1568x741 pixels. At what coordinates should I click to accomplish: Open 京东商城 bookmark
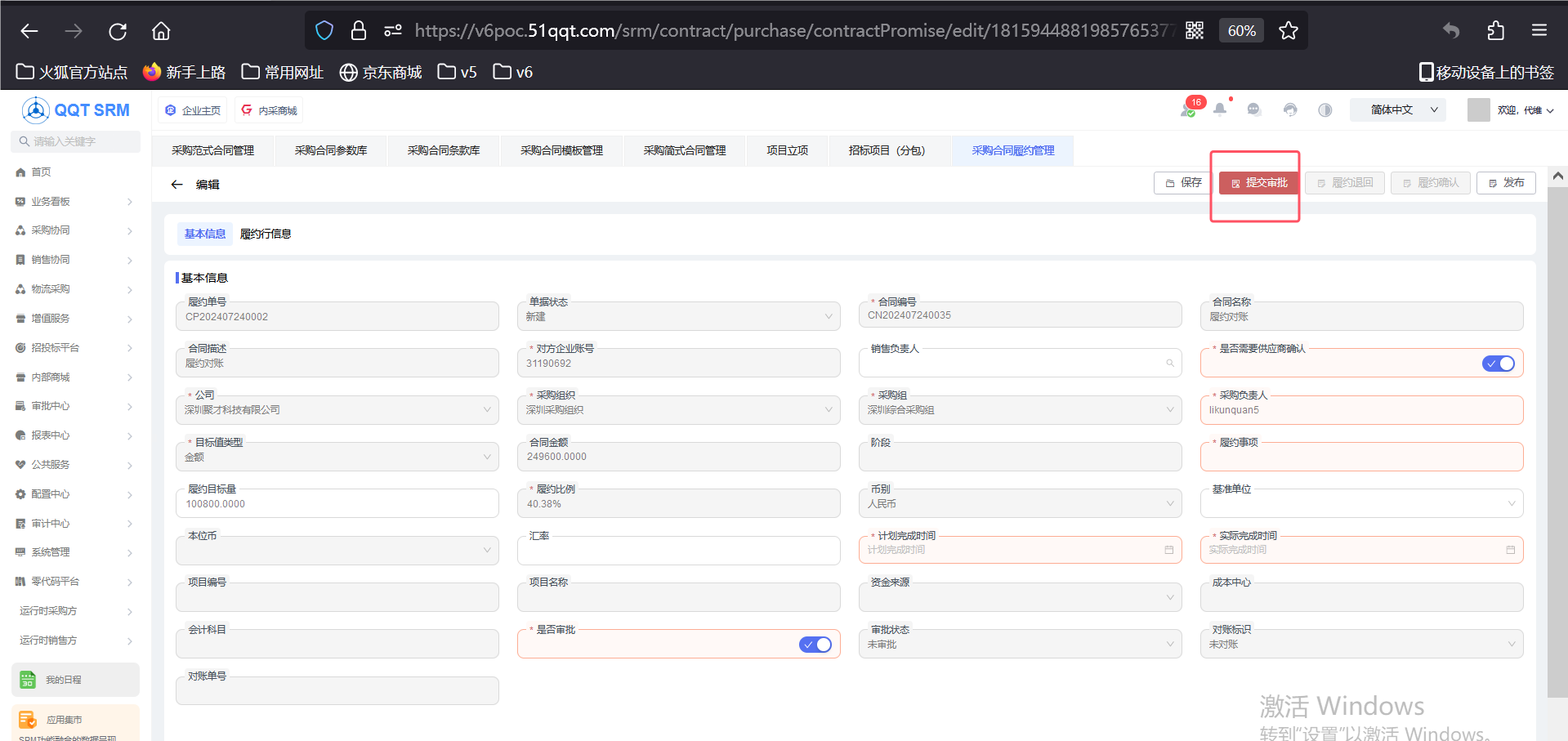tap(381, 73)
